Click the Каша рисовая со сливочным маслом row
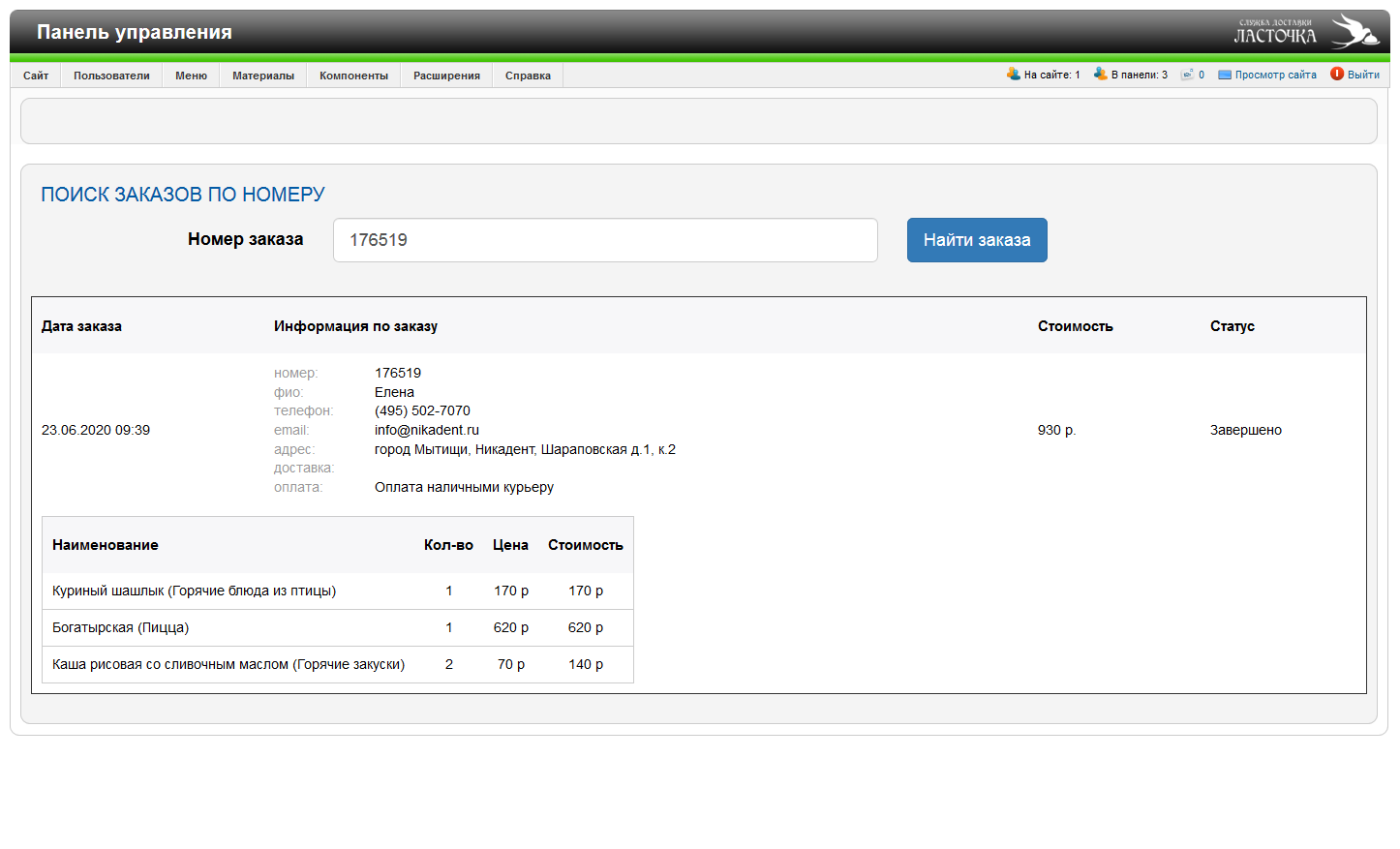 pos(338,664)
